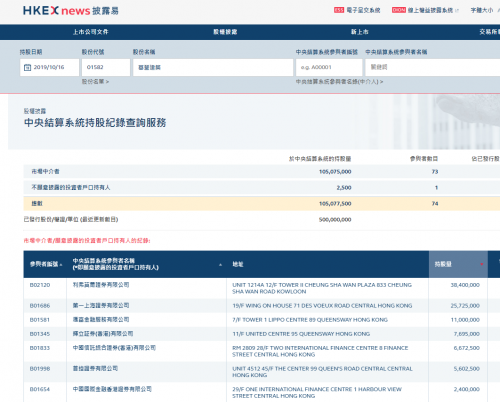
Task: Click the 中央結算系統持股紀錄查詢服務 page title
Action: coord(95,123)
